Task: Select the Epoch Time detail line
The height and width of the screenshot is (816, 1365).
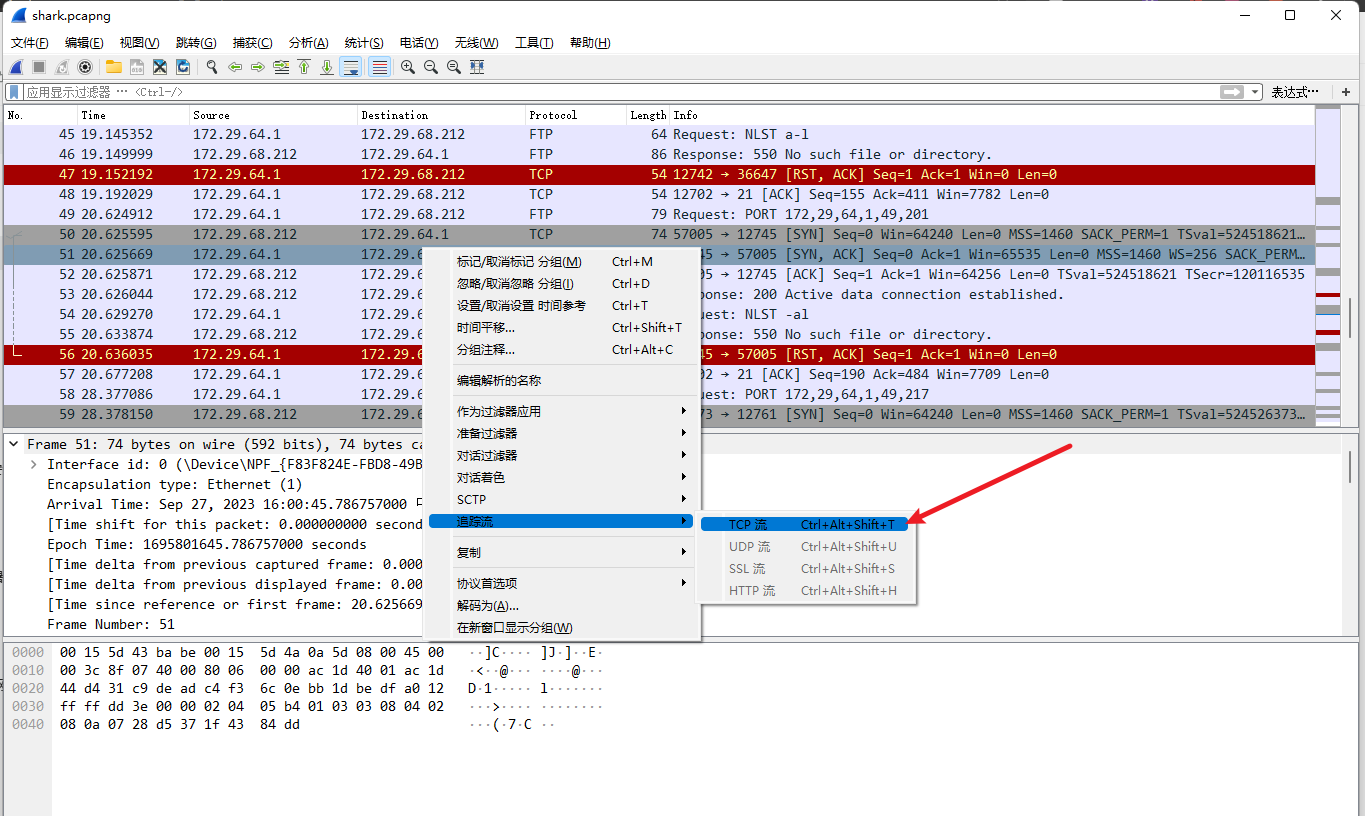Action: 207,544
